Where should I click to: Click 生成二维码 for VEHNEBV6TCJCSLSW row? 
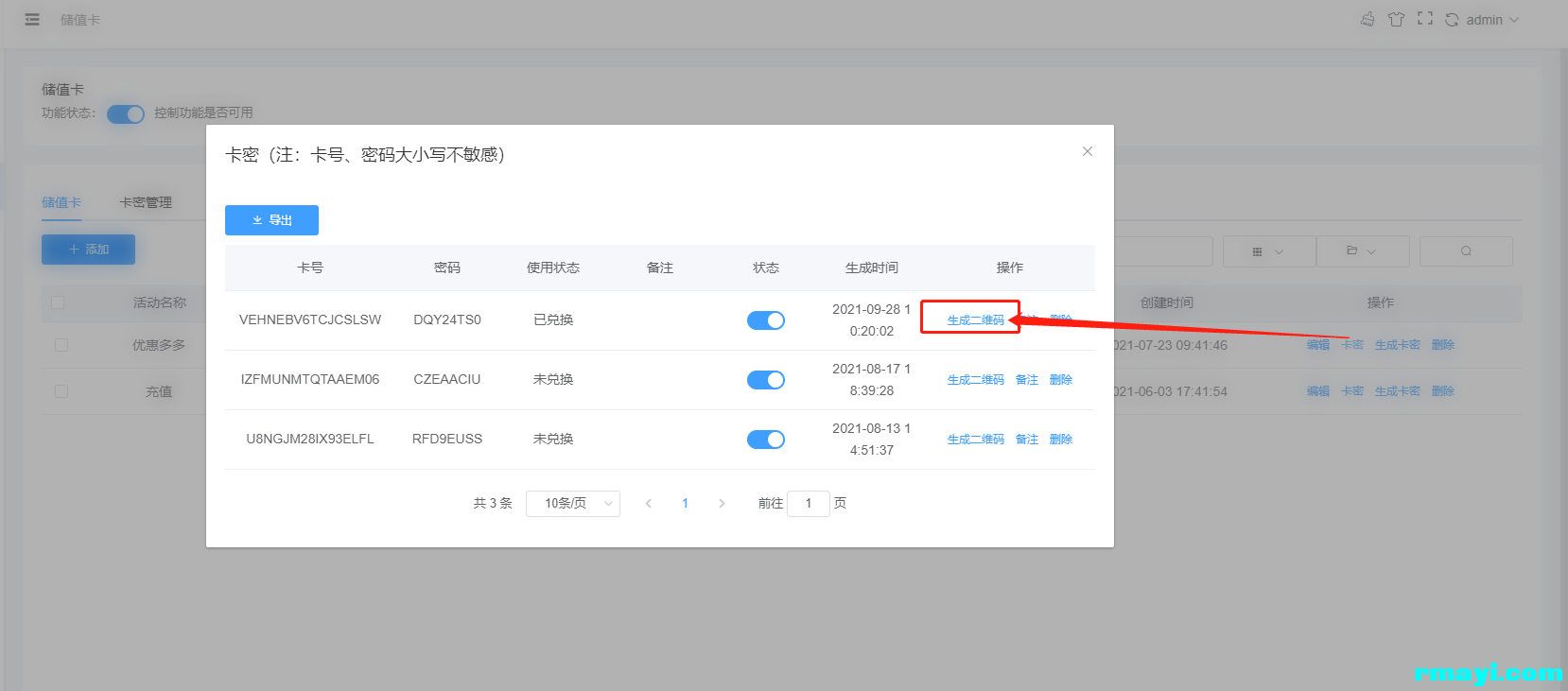(976, 320)
